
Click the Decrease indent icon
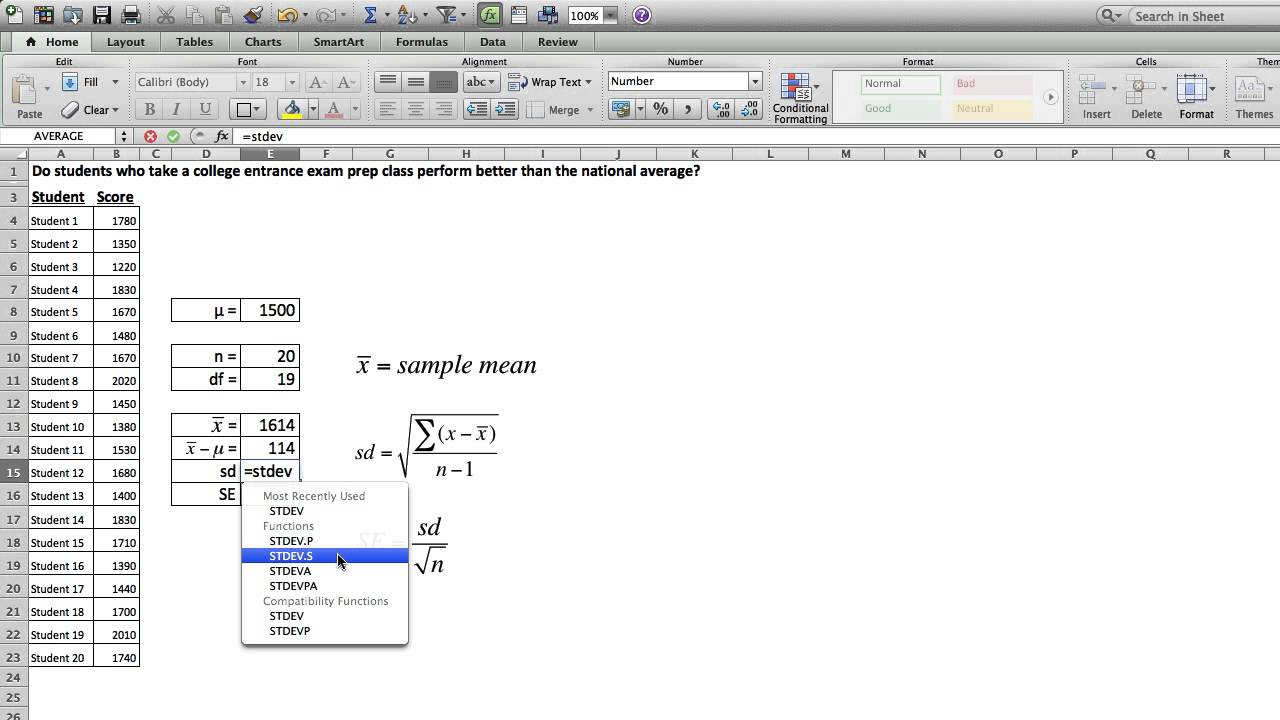tap(477, 109)
